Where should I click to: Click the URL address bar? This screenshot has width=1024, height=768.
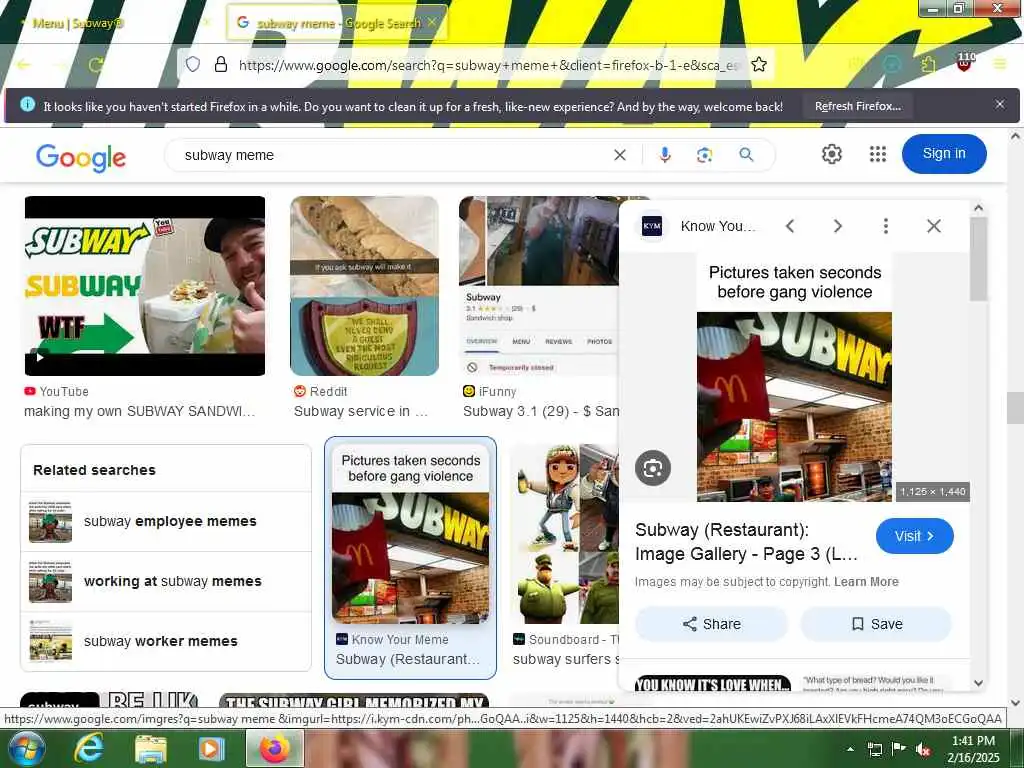pos(490,65)
